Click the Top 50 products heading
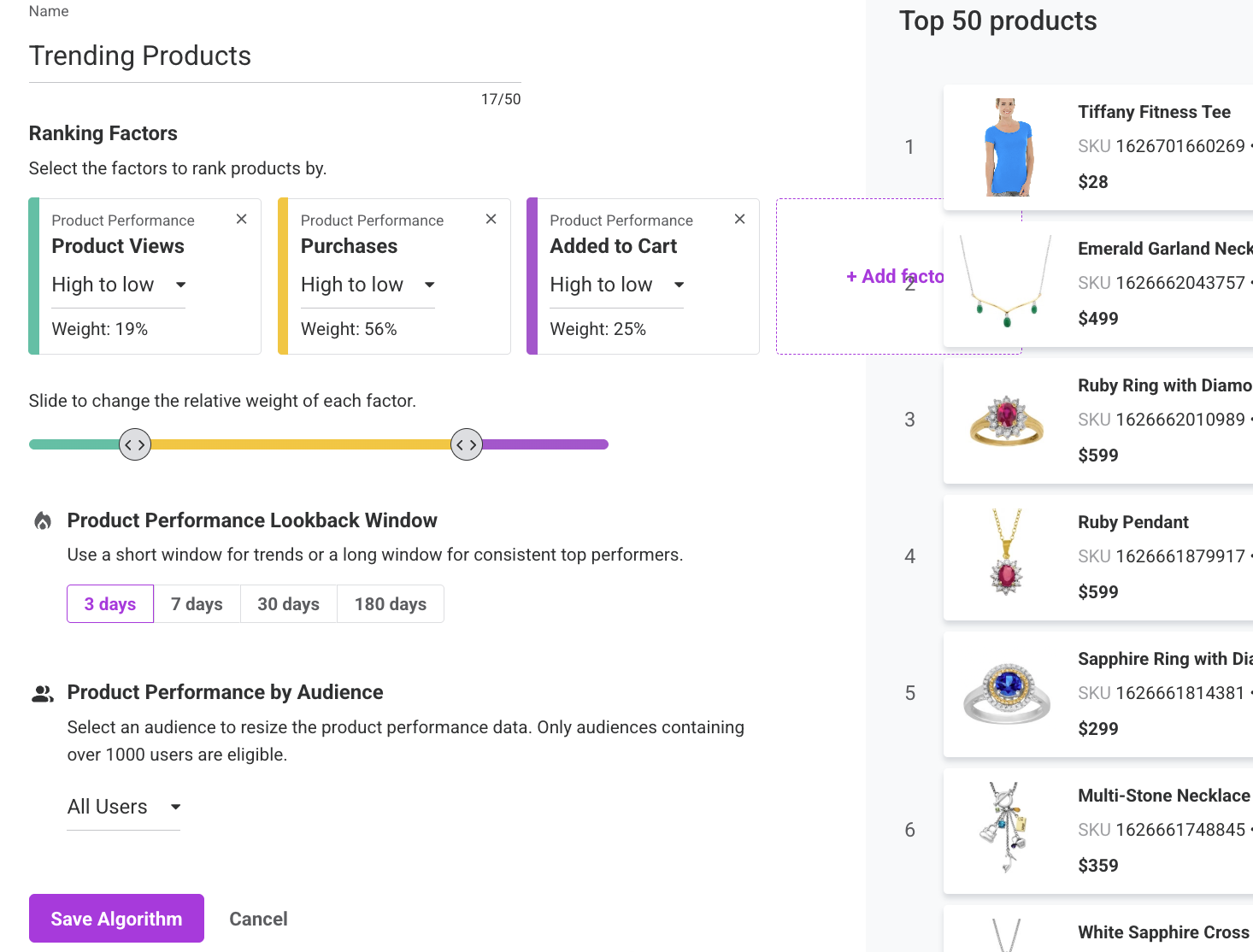This screenshot has height=952, width=1253. [998, 21]
